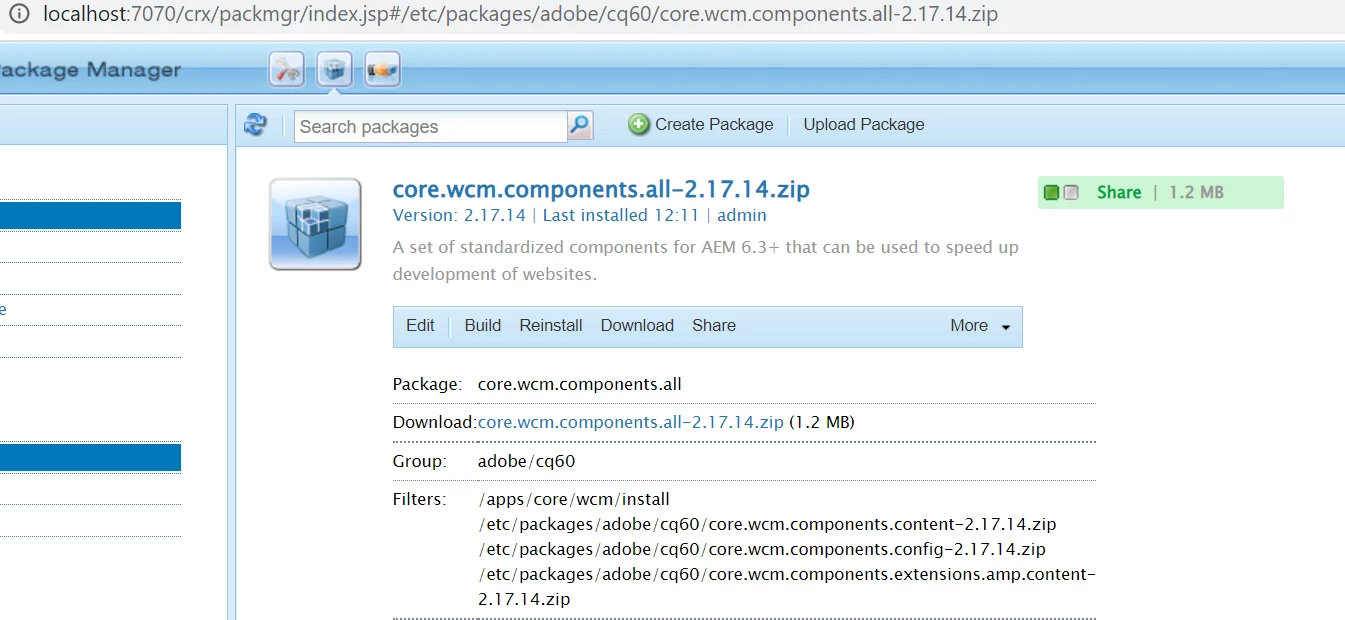Click the package cube thumbnail
Viewport: 1345px width, 620px height.
coord(315,224)
